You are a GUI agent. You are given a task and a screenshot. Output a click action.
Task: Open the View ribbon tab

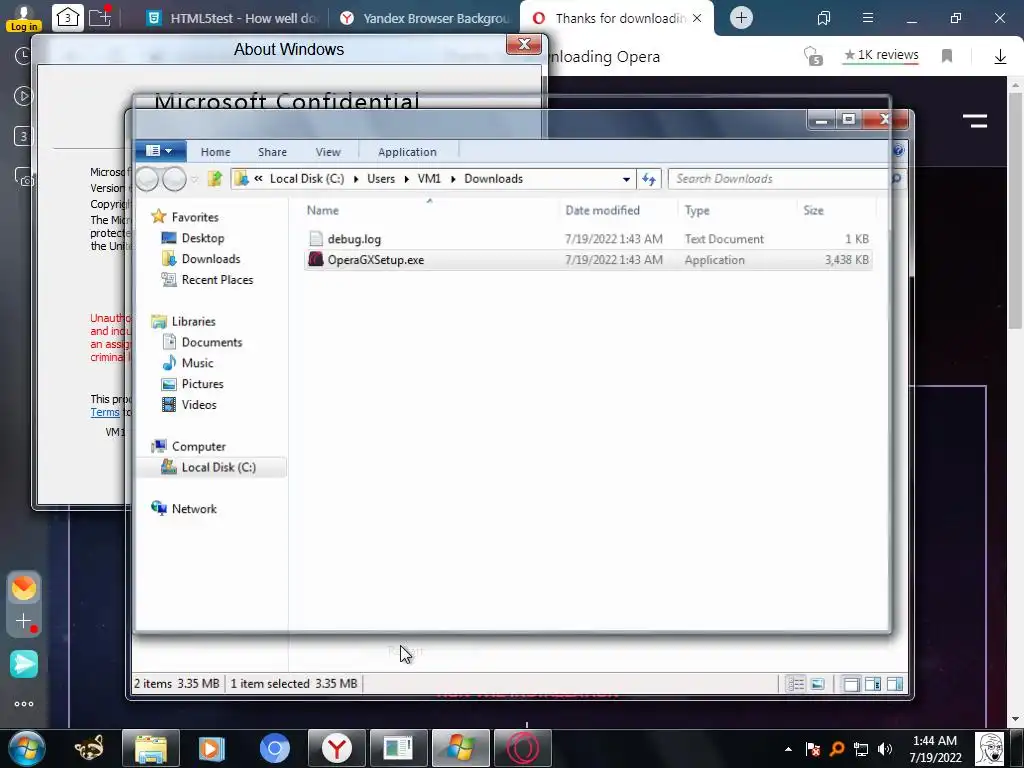(x=328, y=152)
